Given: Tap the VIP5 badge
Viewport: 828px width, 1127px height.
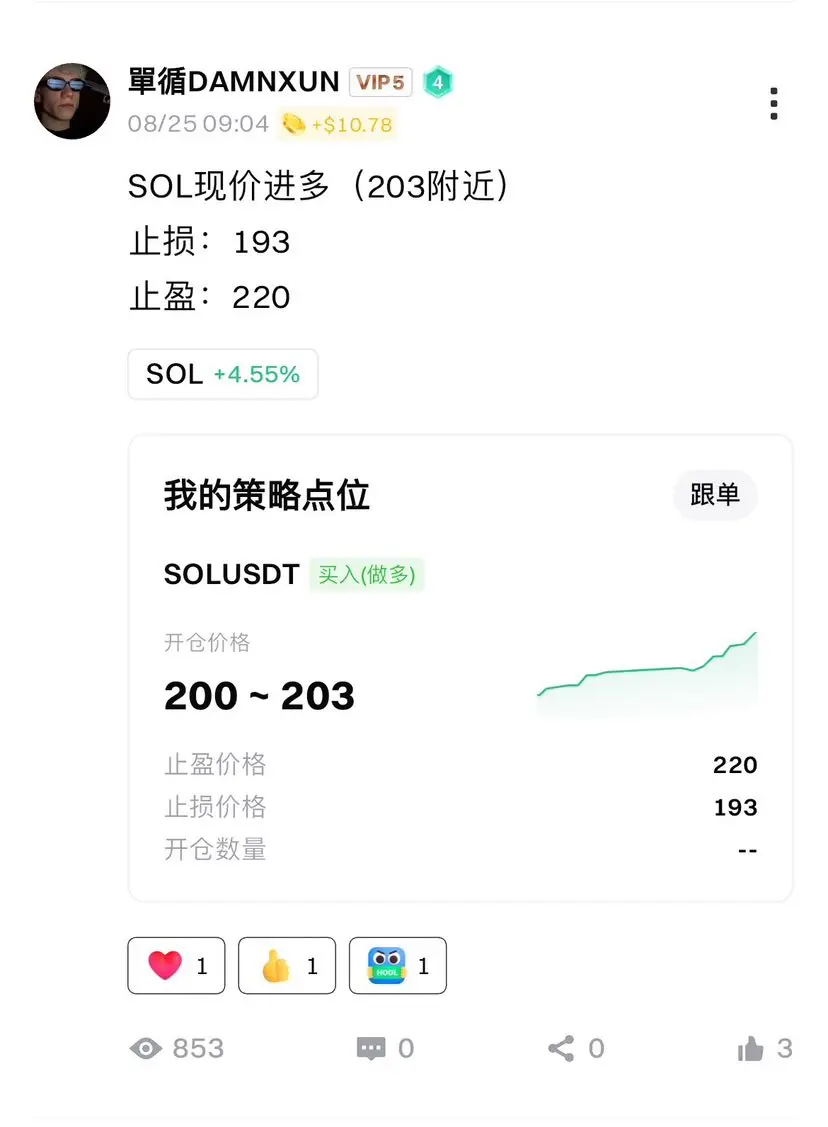Looking at the screenshot, I should [x=381, y=82].
